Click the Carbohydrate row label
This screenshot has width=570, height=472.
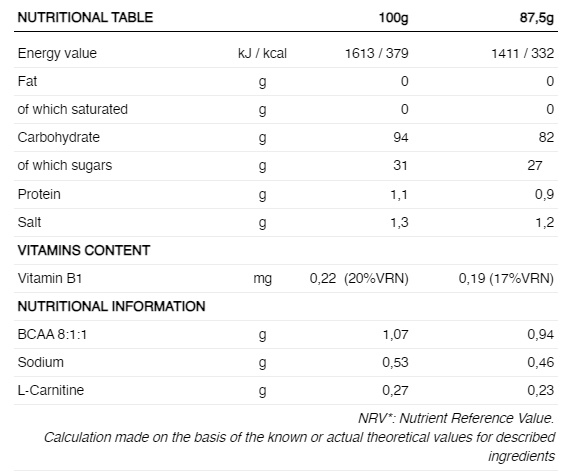pos(59,137)
